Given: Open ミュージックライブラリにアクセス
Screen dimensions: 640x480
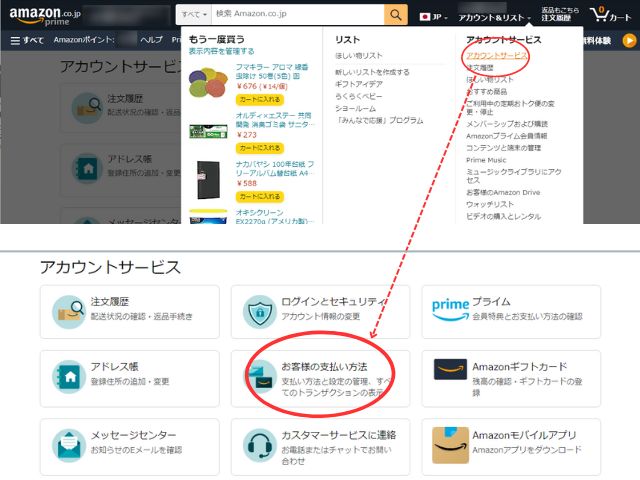Looking at the screenshot, I should click(513, 176).
